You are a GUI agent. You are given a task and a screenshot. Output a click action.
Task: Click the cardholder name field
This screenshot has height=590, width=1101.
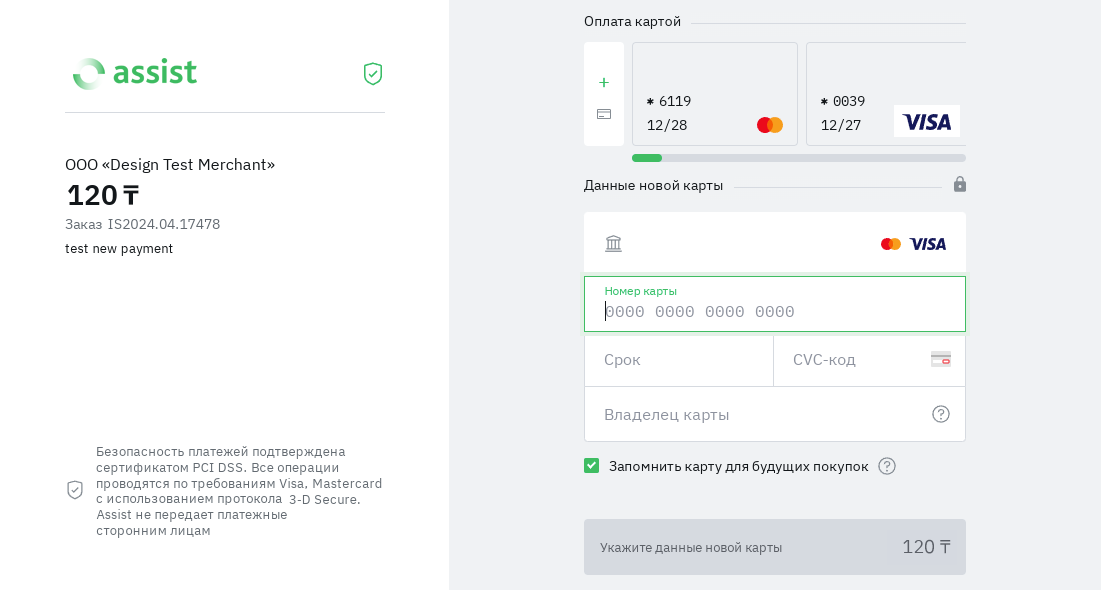(760, 414)
